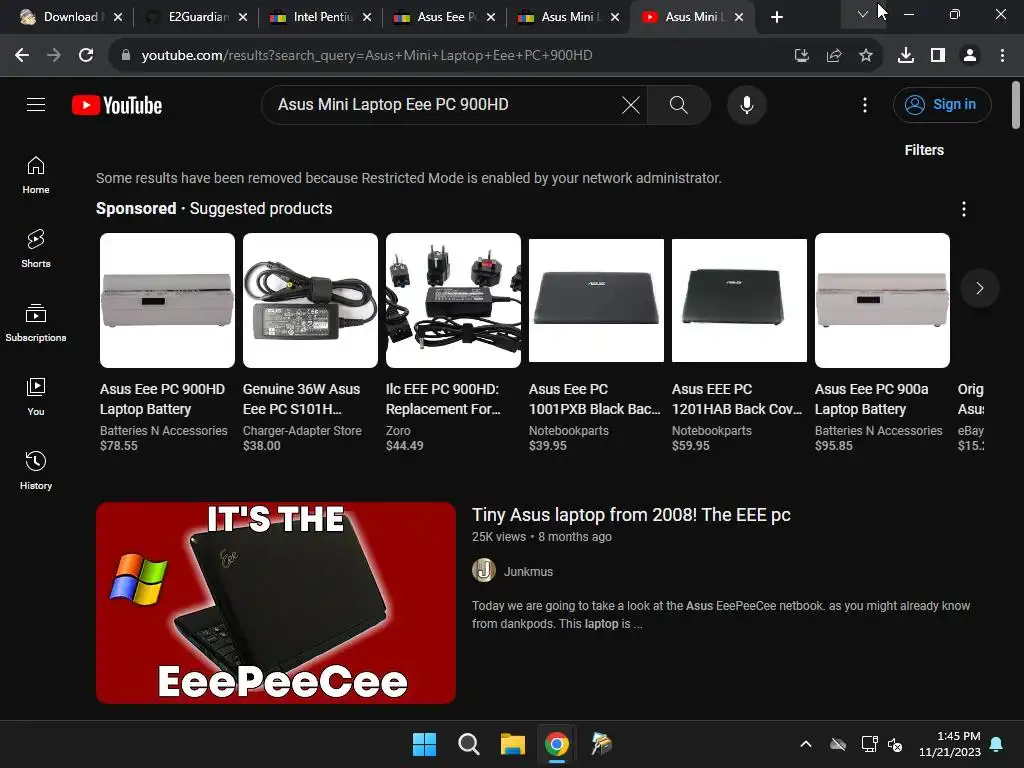This screenshot has height=768, width=1024.
Task: Click the YouTube logo
Action: tap(117, 105)
